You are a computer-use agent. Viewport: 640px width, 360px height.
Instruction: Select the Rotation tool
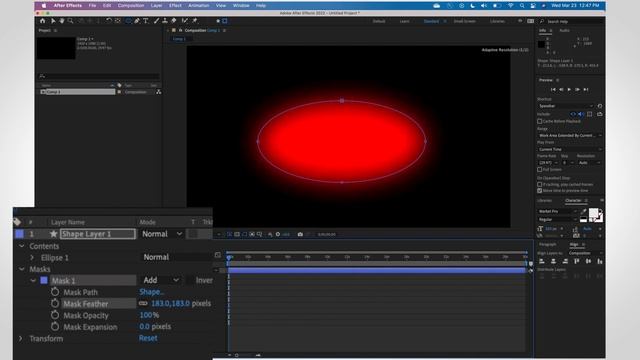click(x=109, y=21)
